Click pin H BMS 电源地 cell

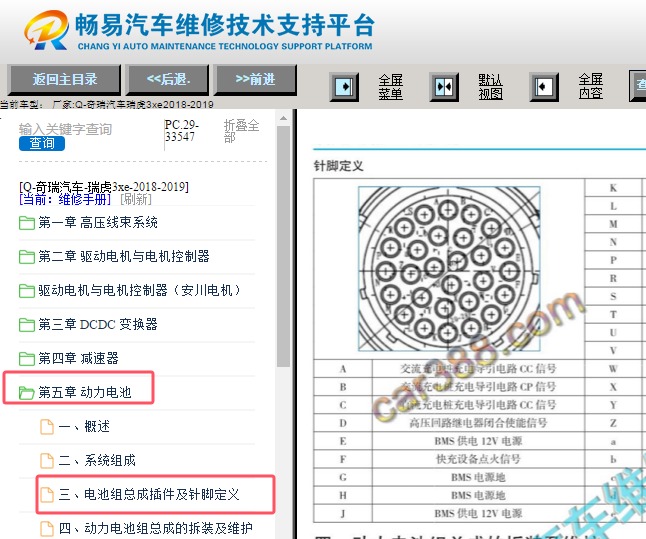pyautogui.click(x=478, y=495)
